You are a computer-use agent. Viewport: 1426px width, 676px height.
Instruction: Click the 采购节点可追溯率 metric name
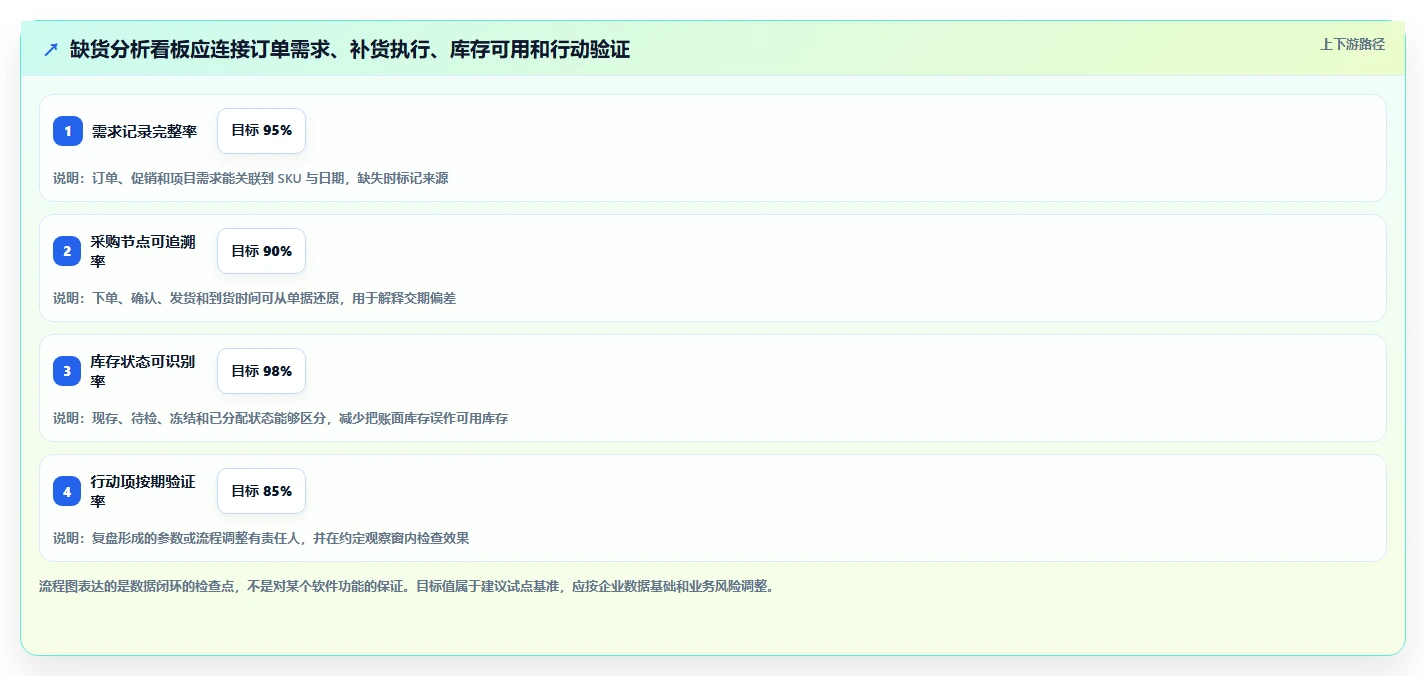tap(143, 251)
